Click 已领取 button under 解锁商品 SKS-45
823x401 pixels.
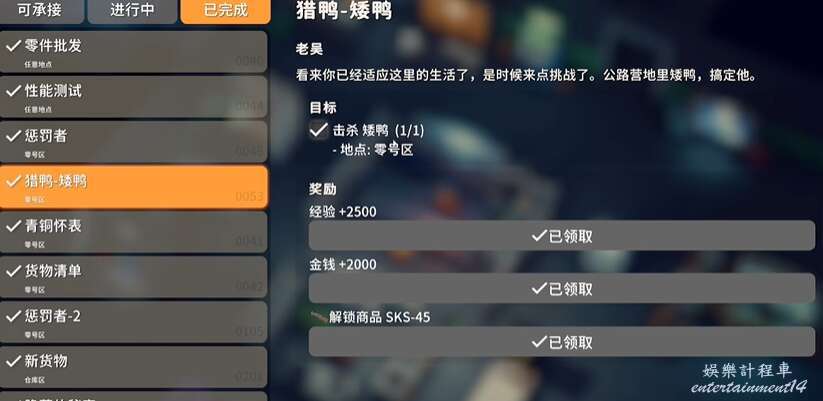click(562, 342)
